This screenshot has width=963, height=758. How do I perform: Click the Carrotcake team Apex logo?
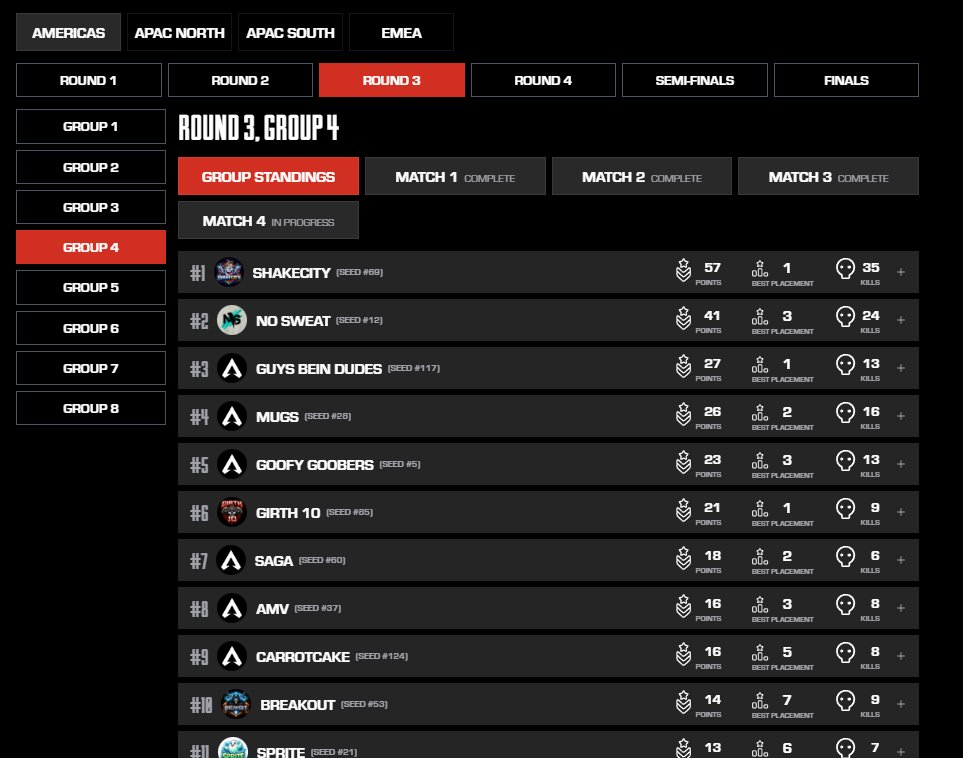point(232,655)
